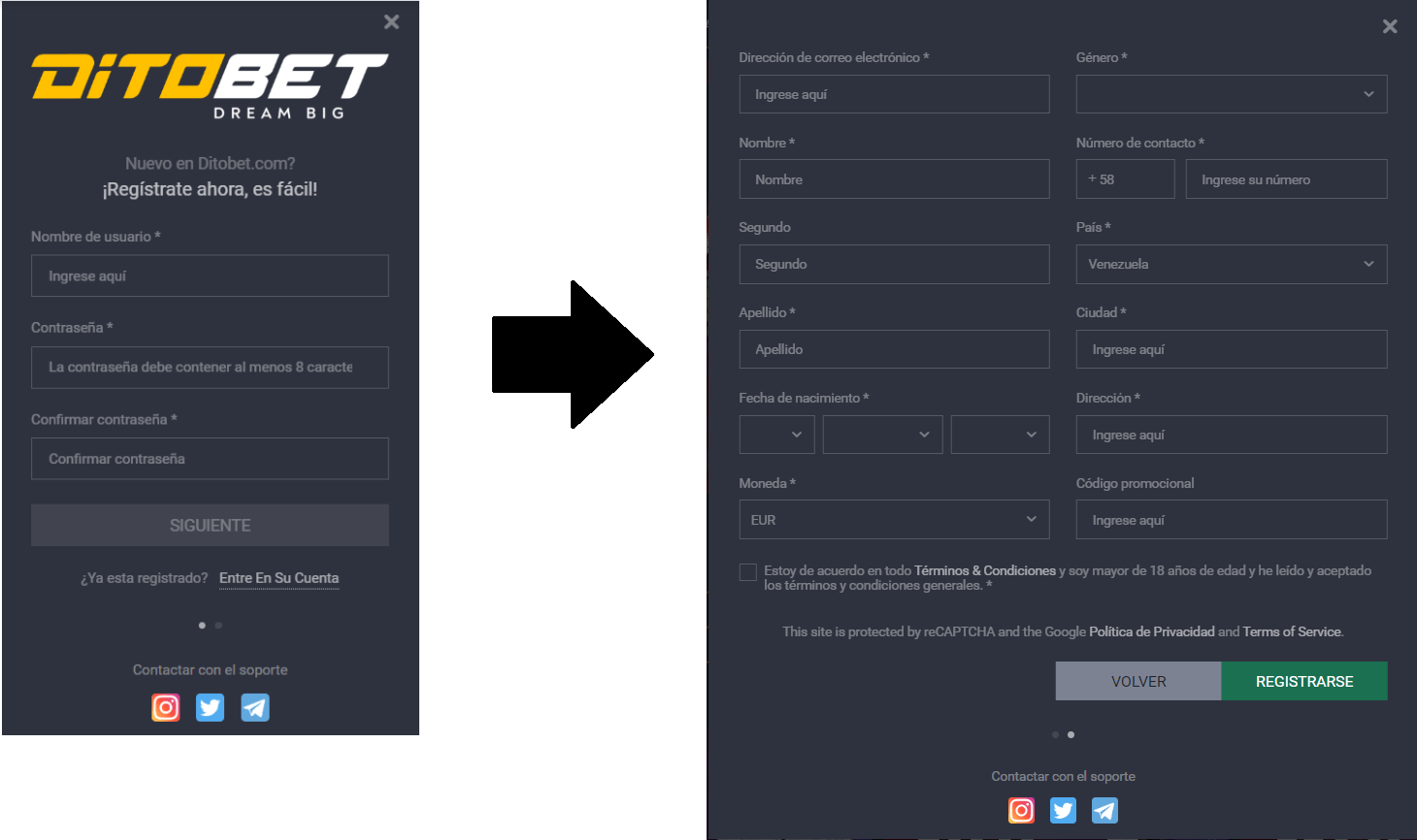
Task: Focus the Nombre input field
Action: click(x=894, y=179)
